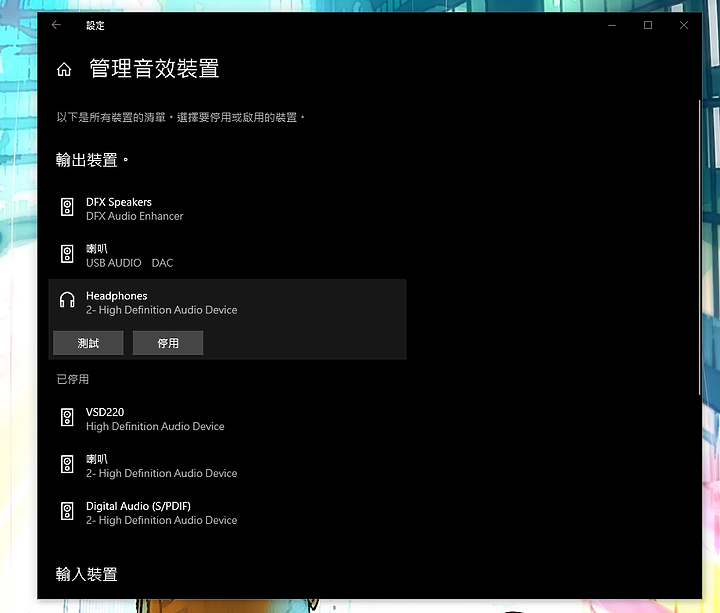Image resolution: width=720 pixels, height=613 pixels.
Task: Click the VSD220 speaker icon
Action: (67, 417)
